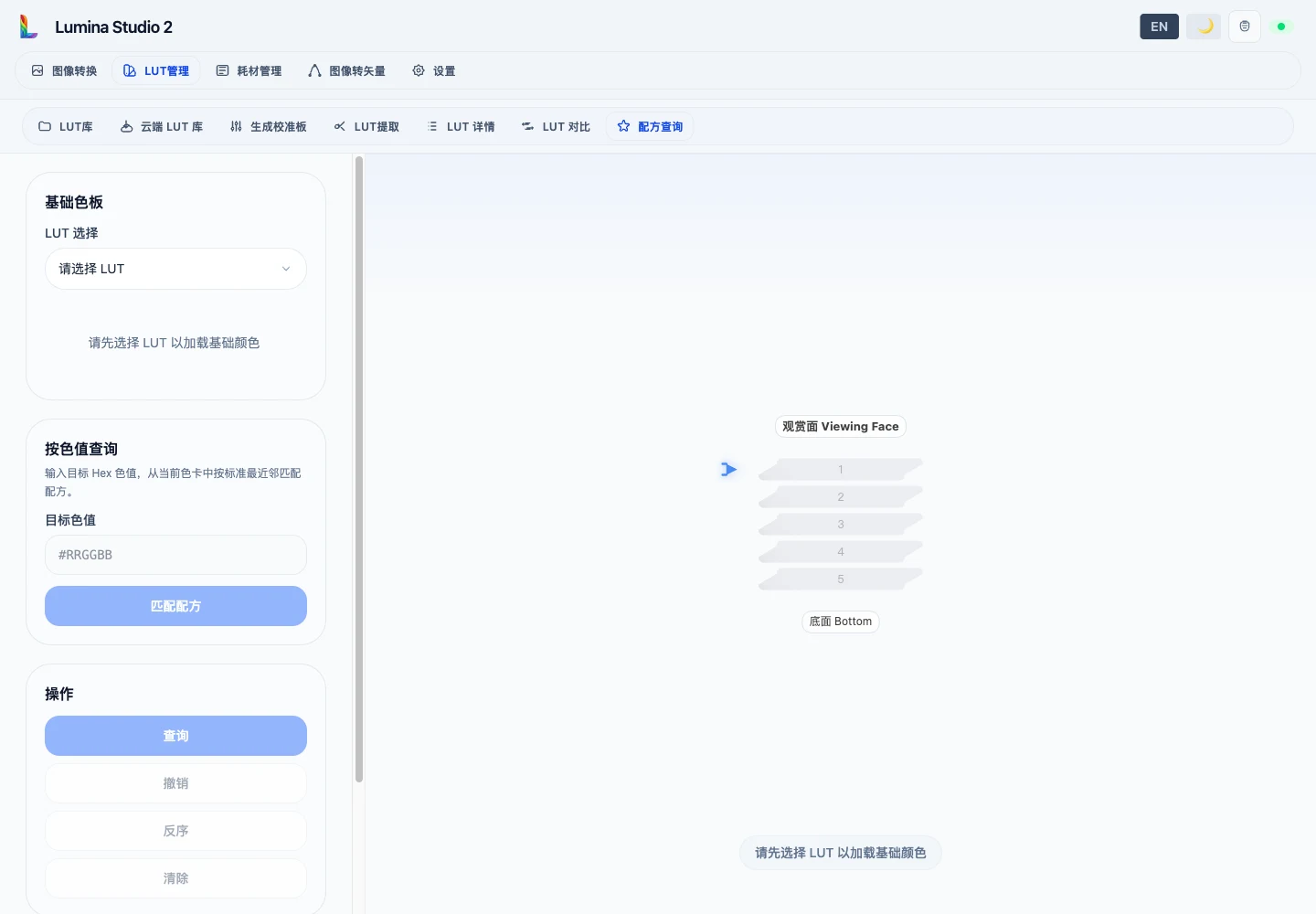Open LUT 对比 subtab
This screenshot has width=1316, height=914.
(x=556, y=126)
